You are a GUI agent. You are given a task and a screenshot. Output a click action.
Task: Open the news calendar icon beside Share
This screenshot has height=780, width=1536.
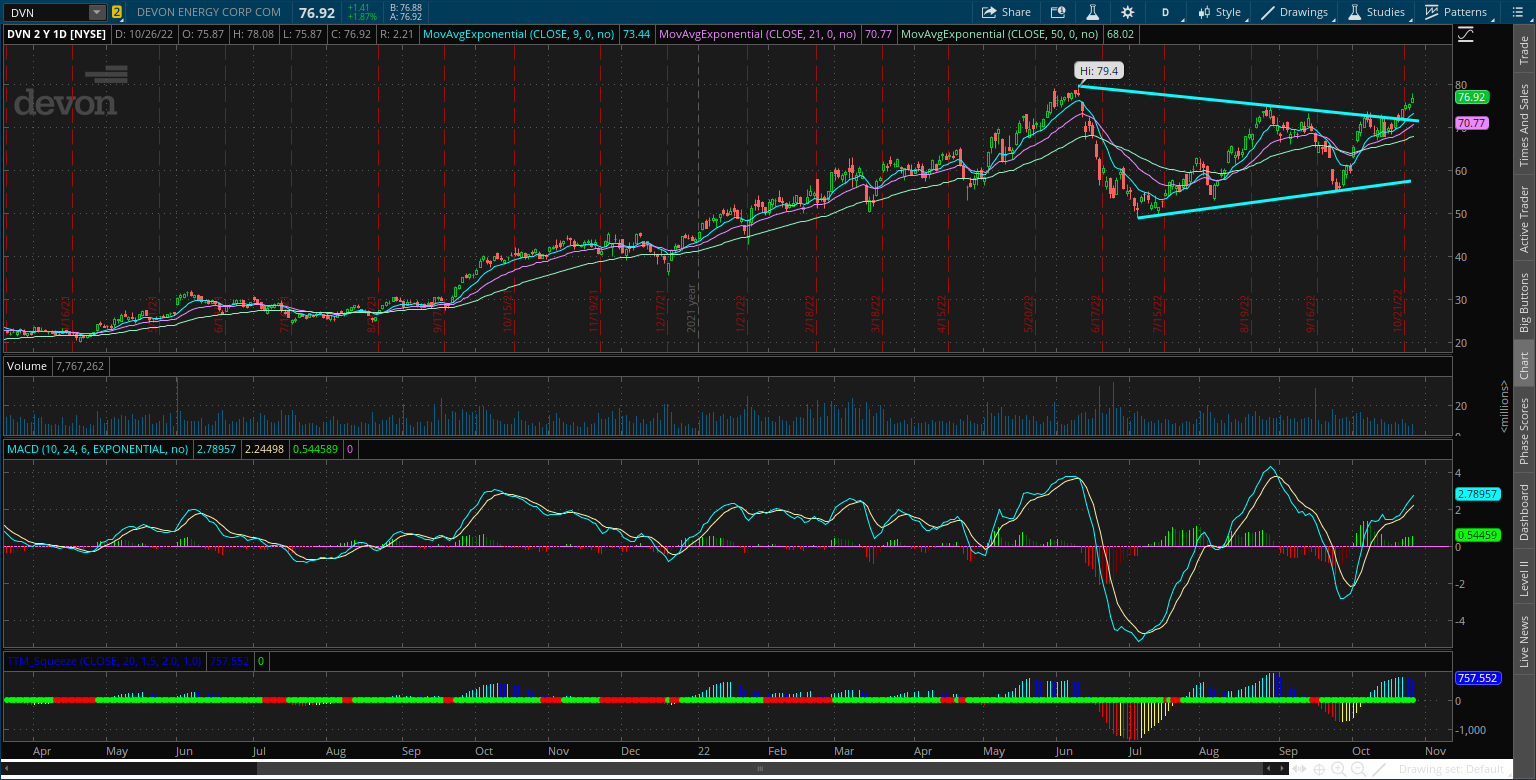point(1058,12)
